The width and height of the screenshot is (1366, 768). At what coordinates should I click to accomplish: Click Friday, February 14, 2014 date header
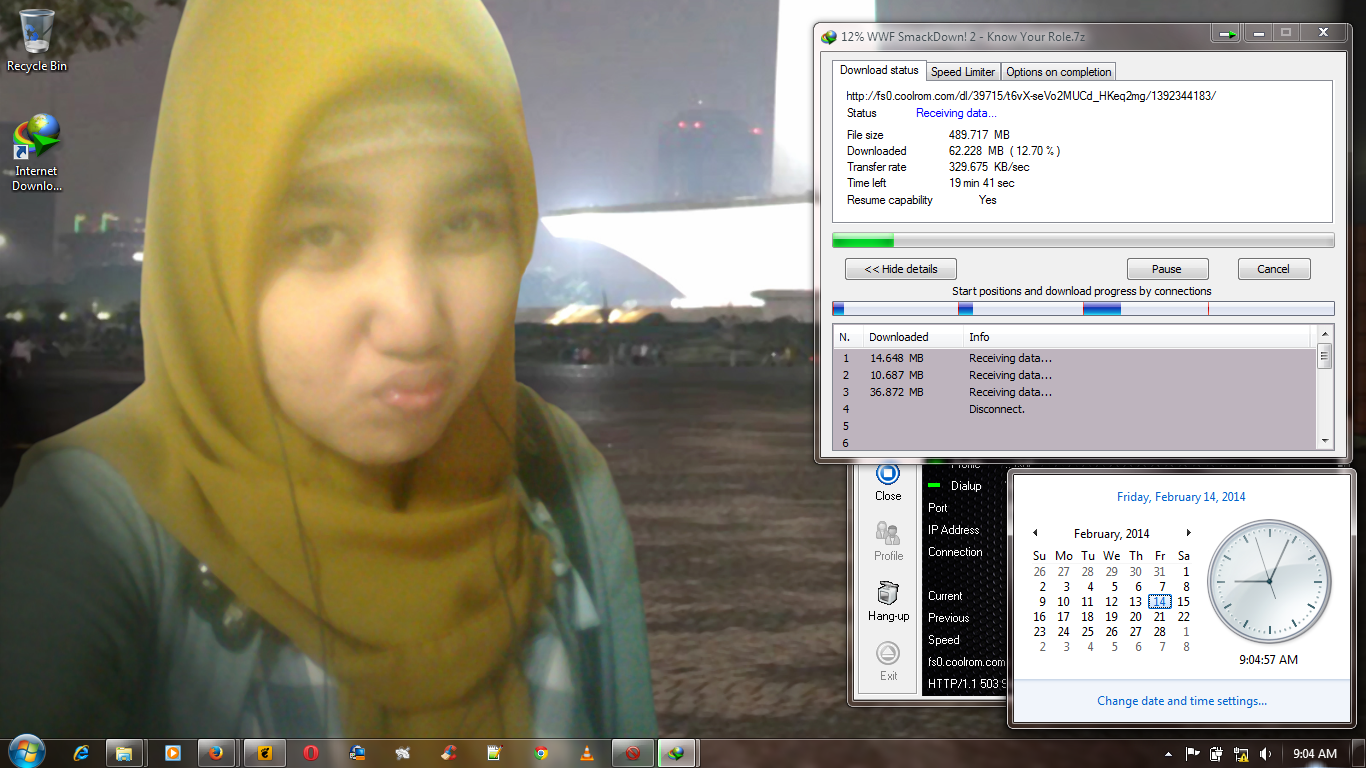(1182, 497)
